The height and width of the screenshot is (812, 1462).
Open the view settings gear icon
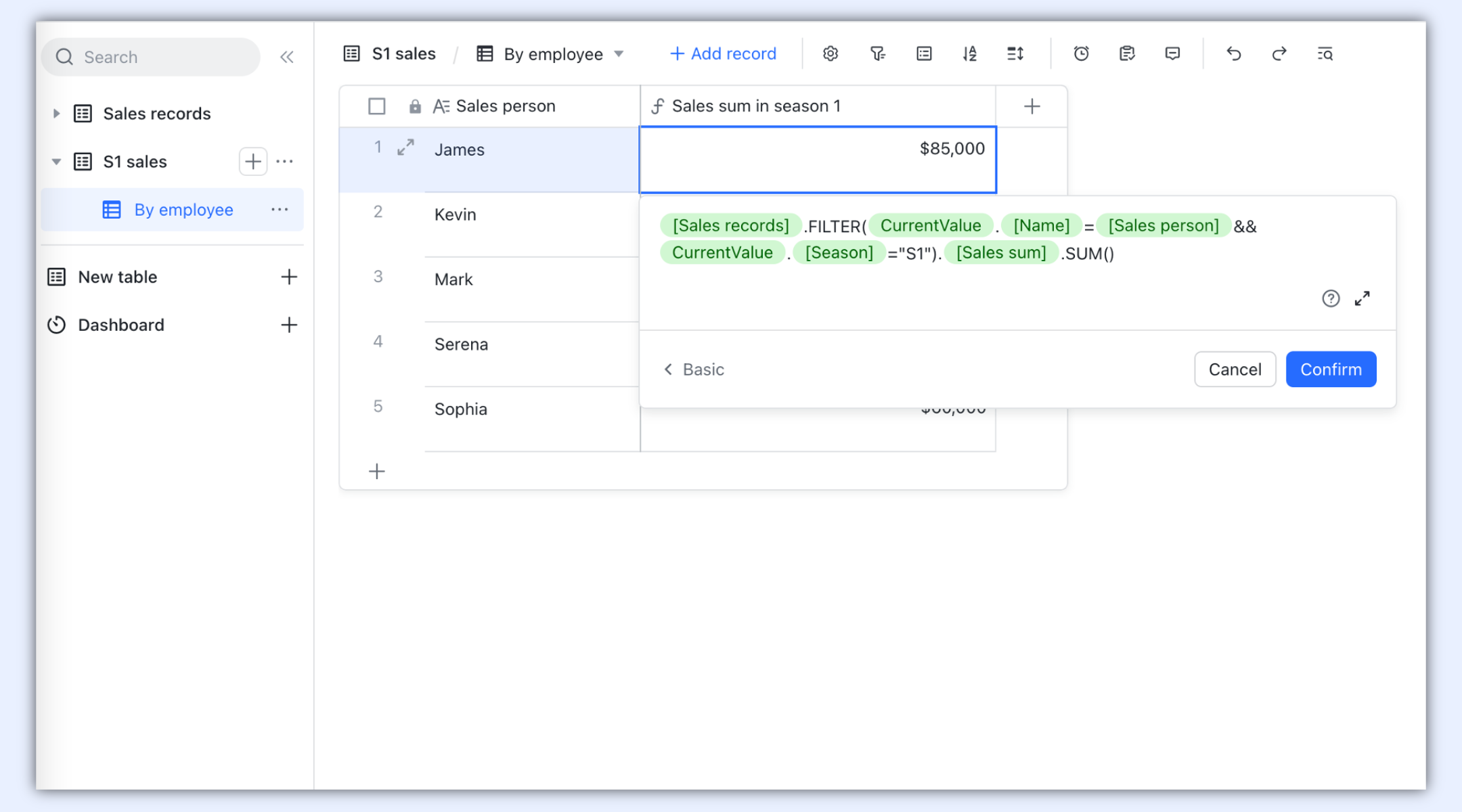[x=830, y=54]
